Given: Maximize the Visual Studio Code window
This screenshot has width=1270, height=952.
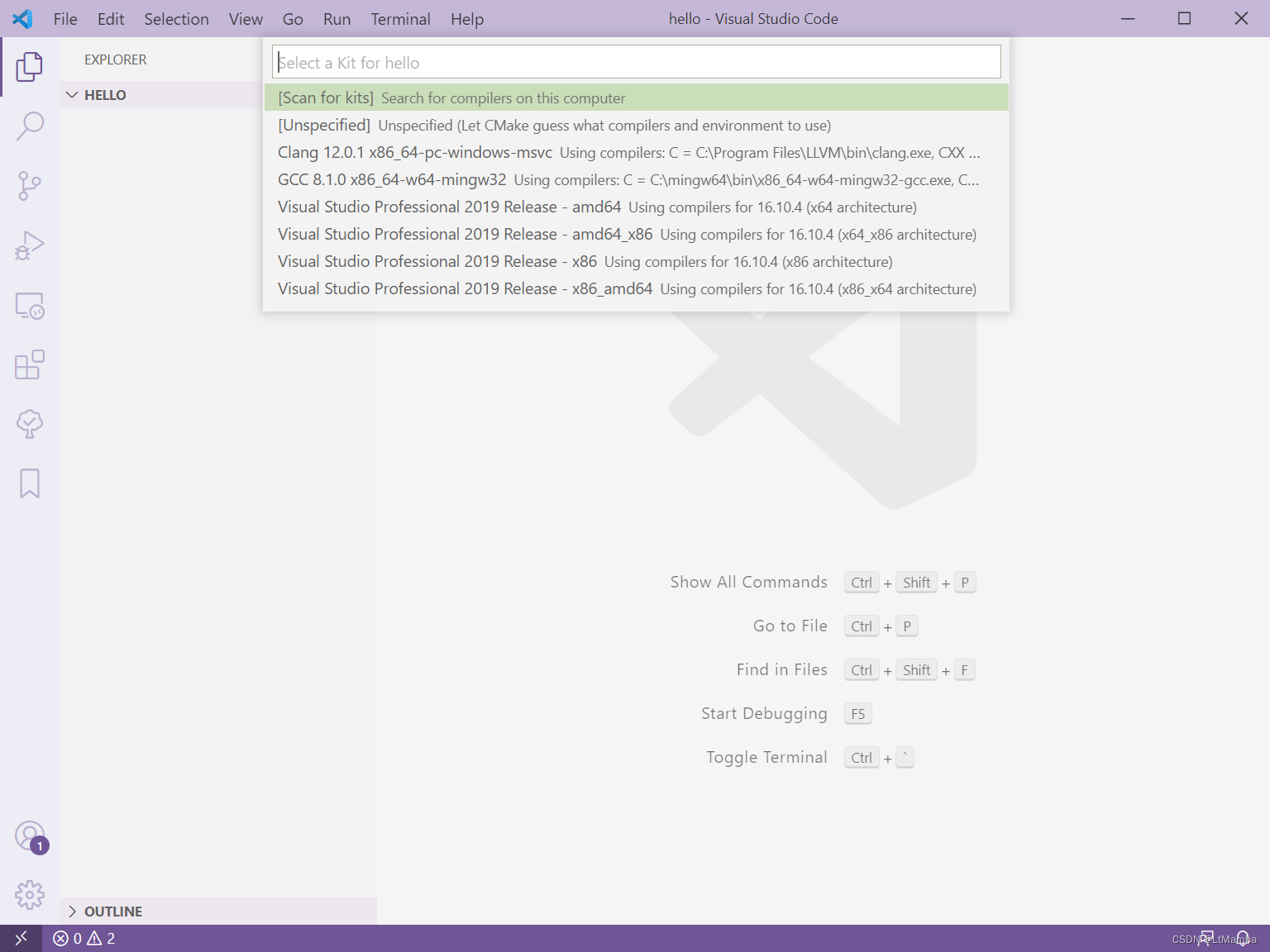Looking at the screenshot, I should (1184, 18).
